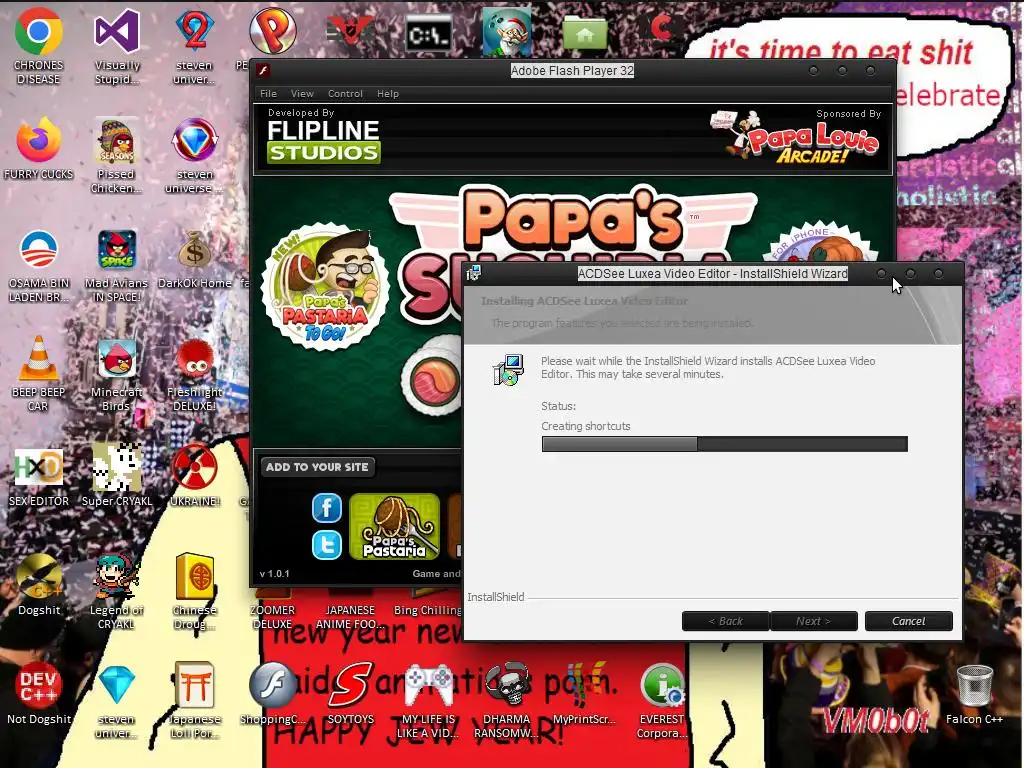Image resolution: width=1024 pixels, height=768 pixels.
Task: Launch the Dogshit C++ icon
Action: (39, 576)
